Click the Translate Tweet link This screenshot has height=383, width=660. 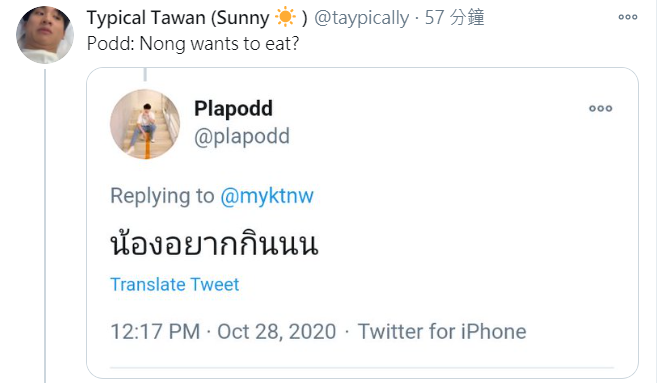(x=175, y=285)
